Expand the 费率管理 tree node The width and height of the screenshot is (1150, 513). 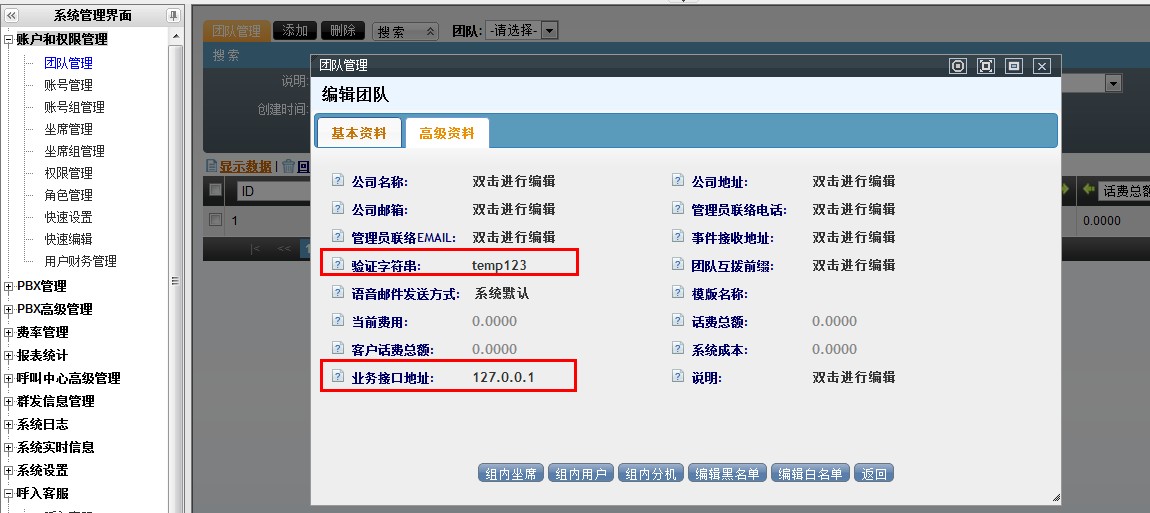(9, 332)
